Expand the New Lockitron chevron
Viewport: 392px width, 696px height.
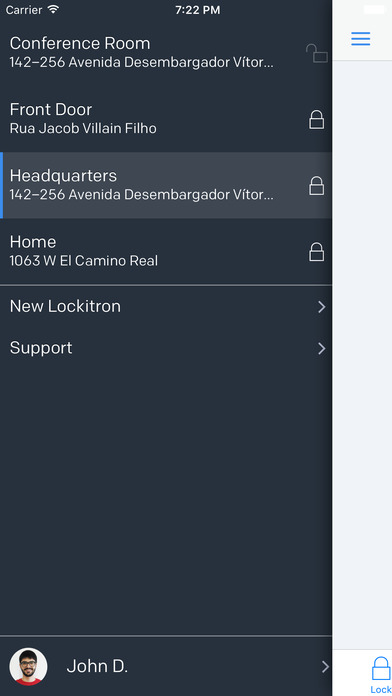(x=322, y=307)
